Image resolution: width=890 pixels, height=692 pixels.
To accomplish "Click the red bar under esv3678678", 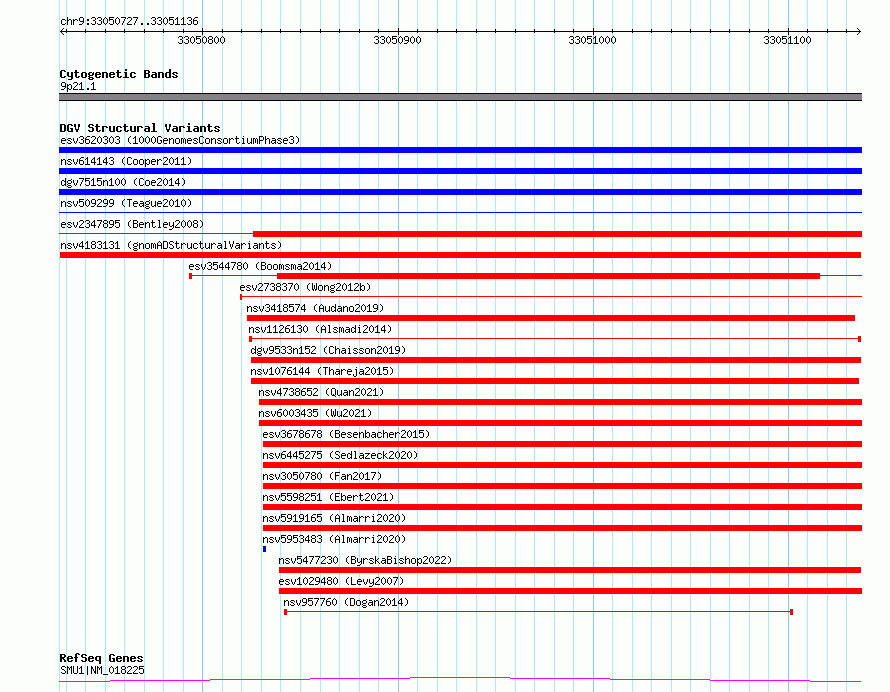I will [x=562, y=444].
